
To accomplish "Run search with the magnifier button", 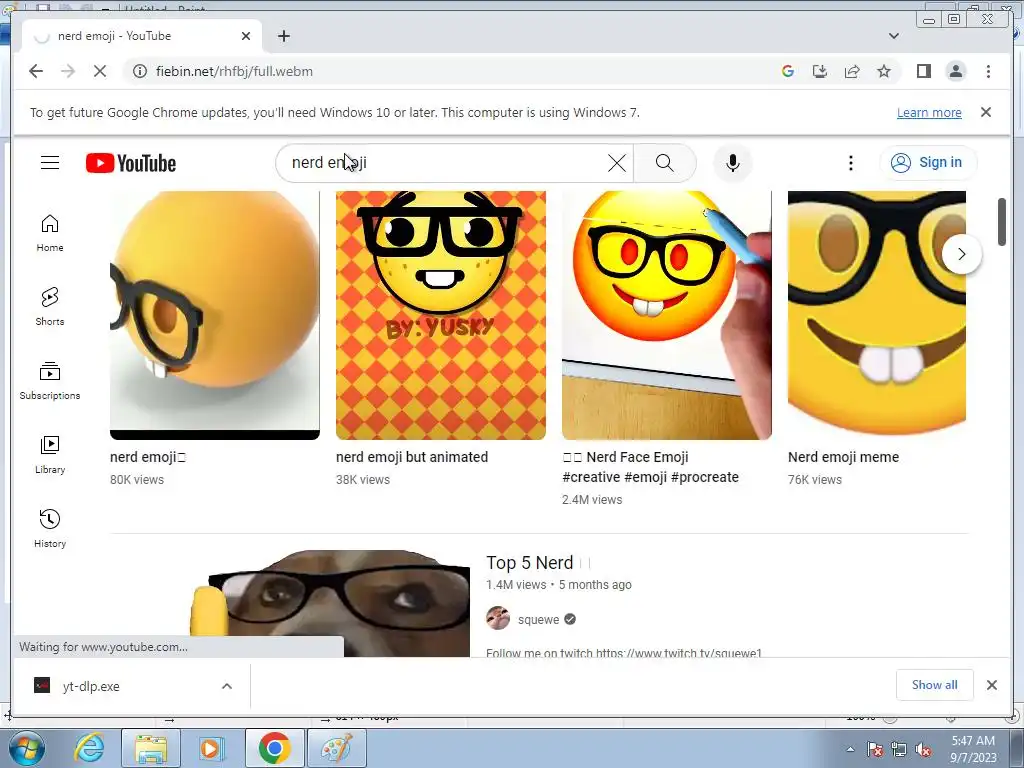I will click(x=664, y=163).
